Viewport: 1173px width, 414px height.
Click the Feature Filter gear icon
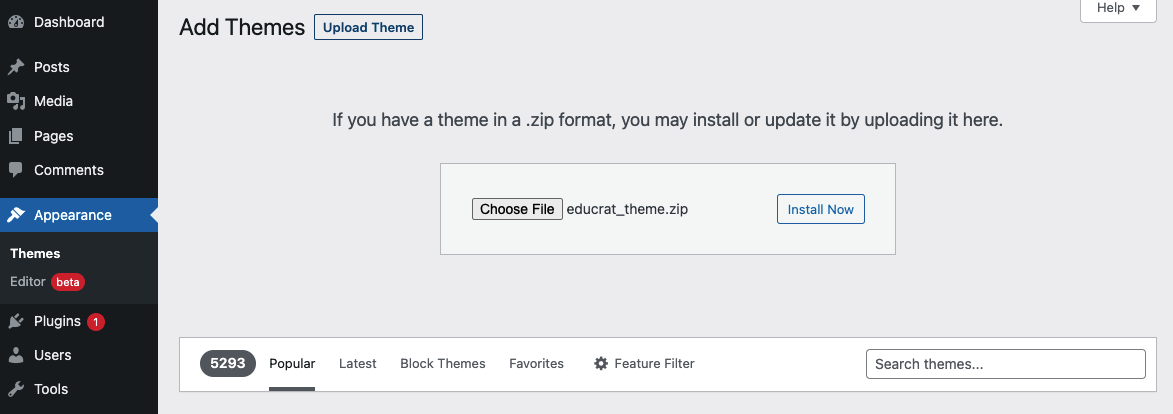point(601,364)
